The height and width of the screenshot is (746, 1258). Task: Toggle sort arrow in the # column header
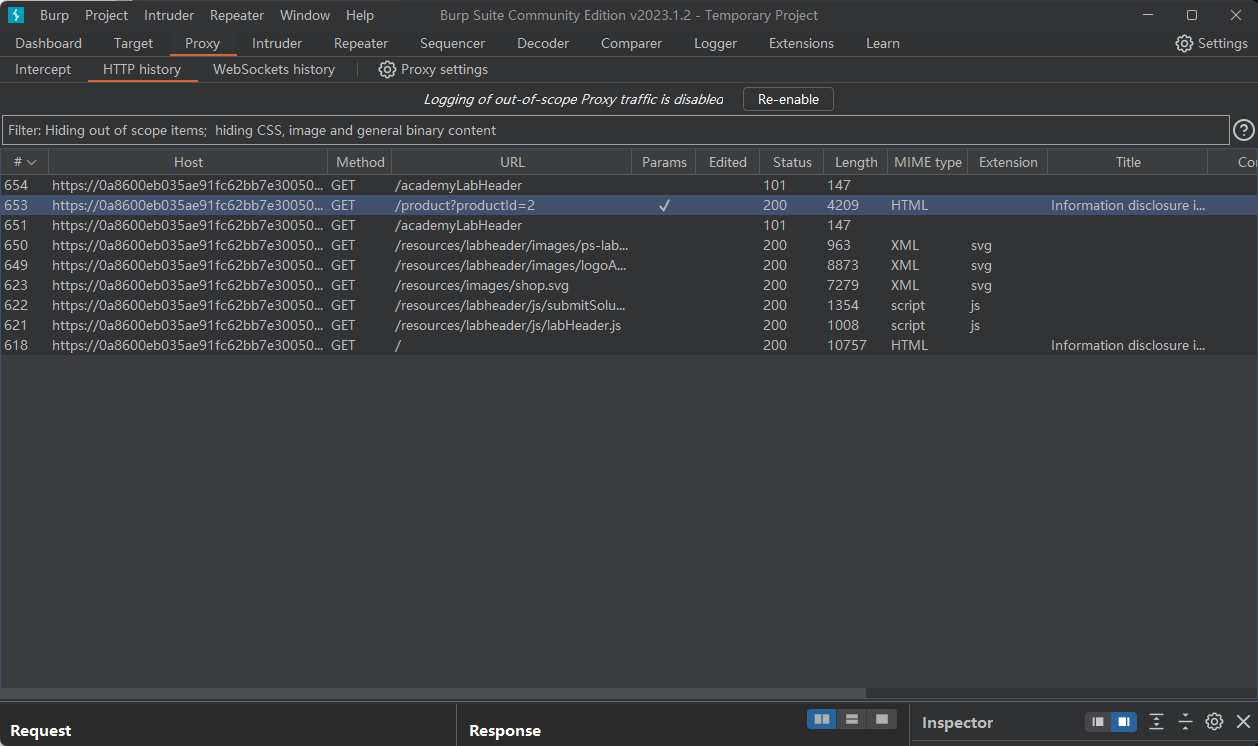[x=31, y=162]
